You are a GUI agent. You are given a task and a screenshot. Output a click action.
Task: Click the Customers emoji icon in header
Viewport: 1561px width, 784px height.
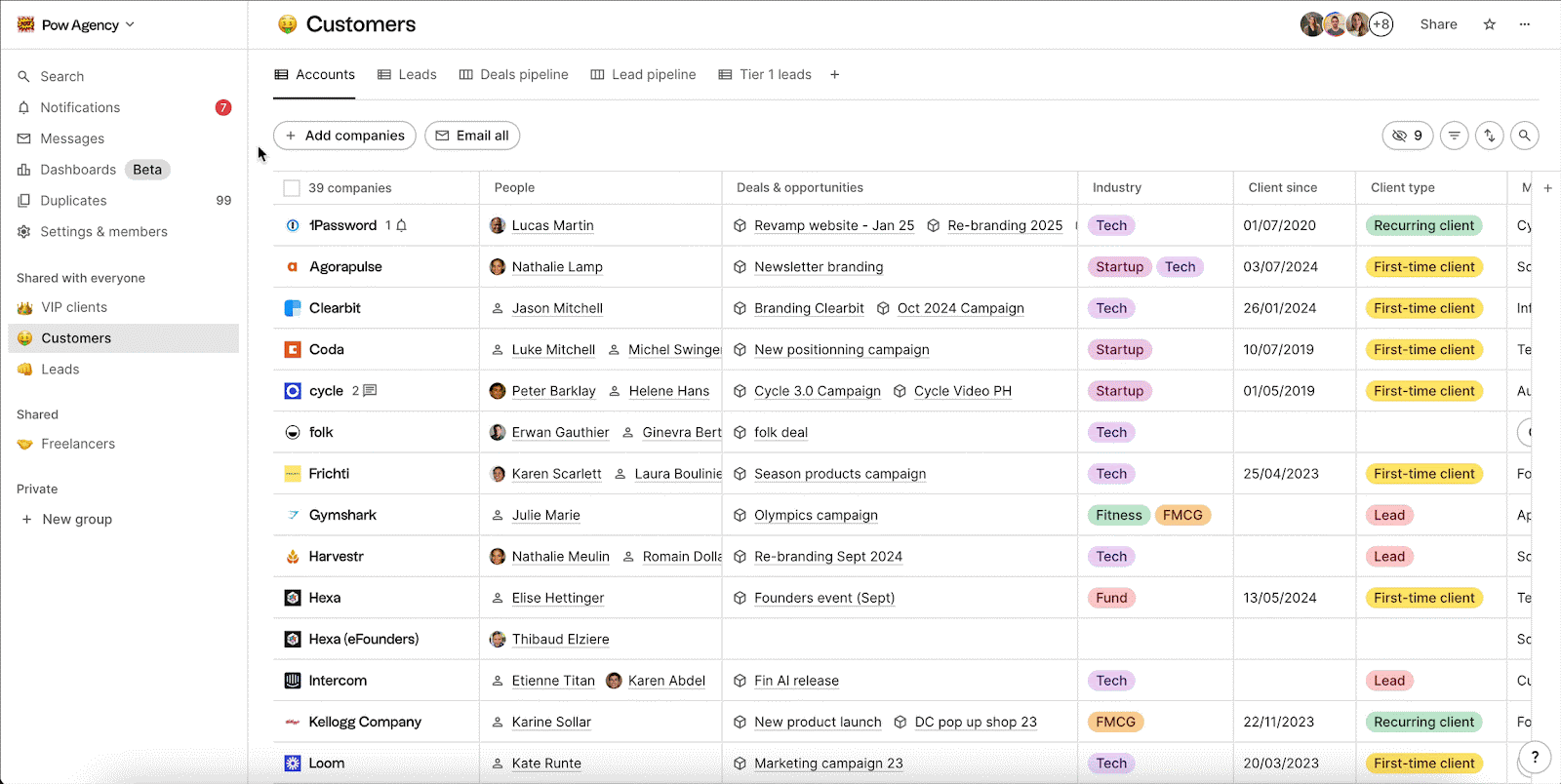287,24
